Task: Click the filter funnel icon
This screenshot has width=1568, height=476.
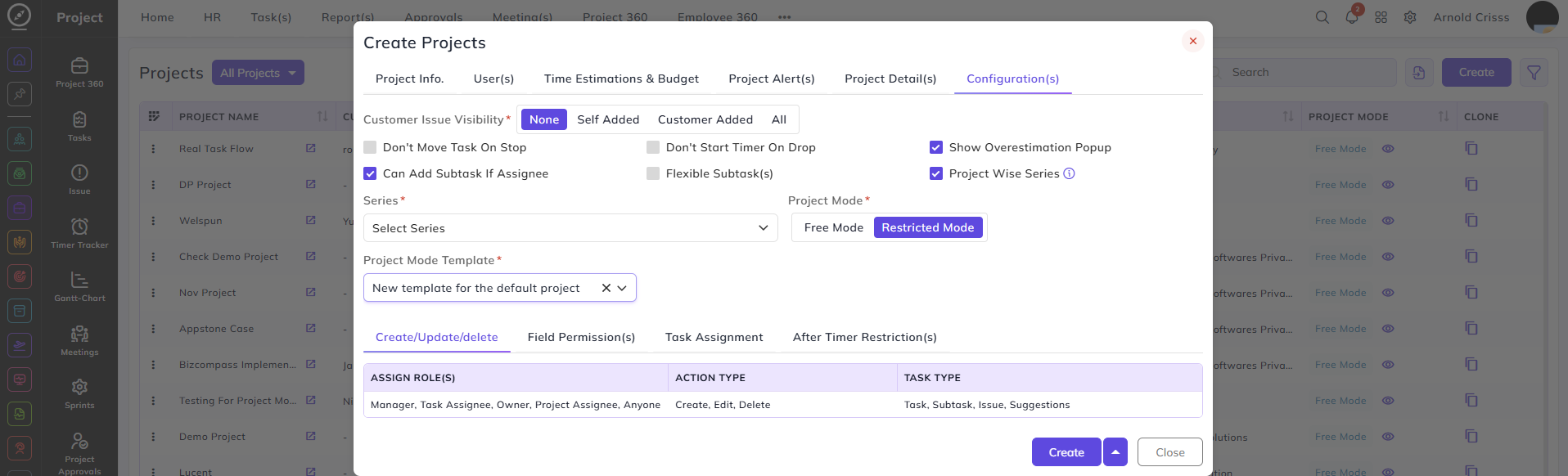Action: coord(1534,73)
